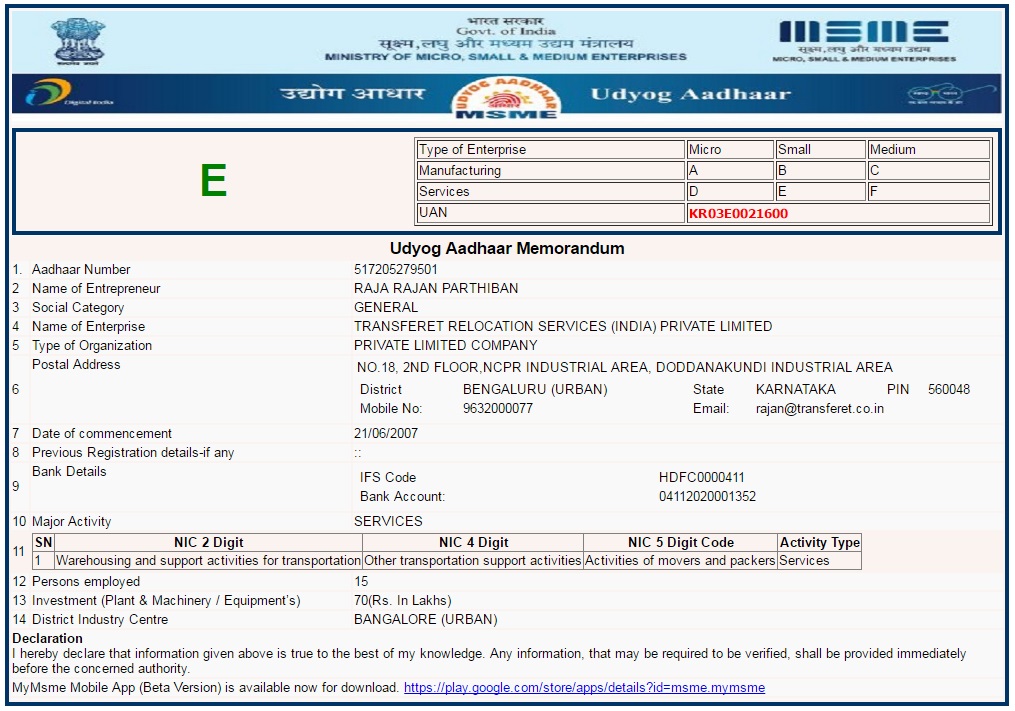Click the UAN label cell
1015x711 pixels.
(550, 213)
